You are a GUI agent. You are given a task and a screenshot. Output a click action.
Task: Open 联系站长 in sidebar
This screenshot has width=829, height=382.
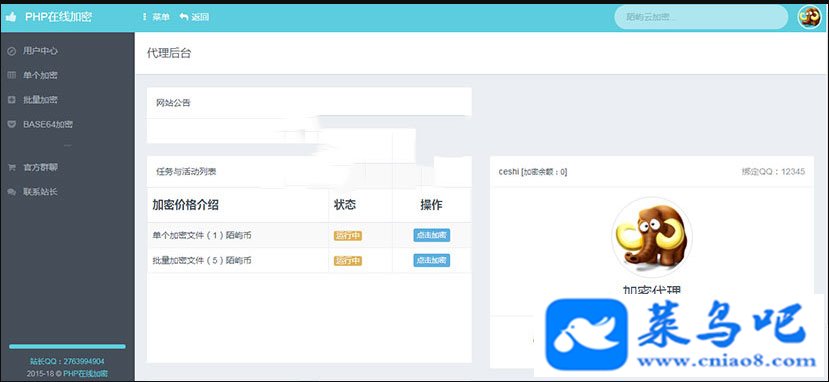point(40,192)
